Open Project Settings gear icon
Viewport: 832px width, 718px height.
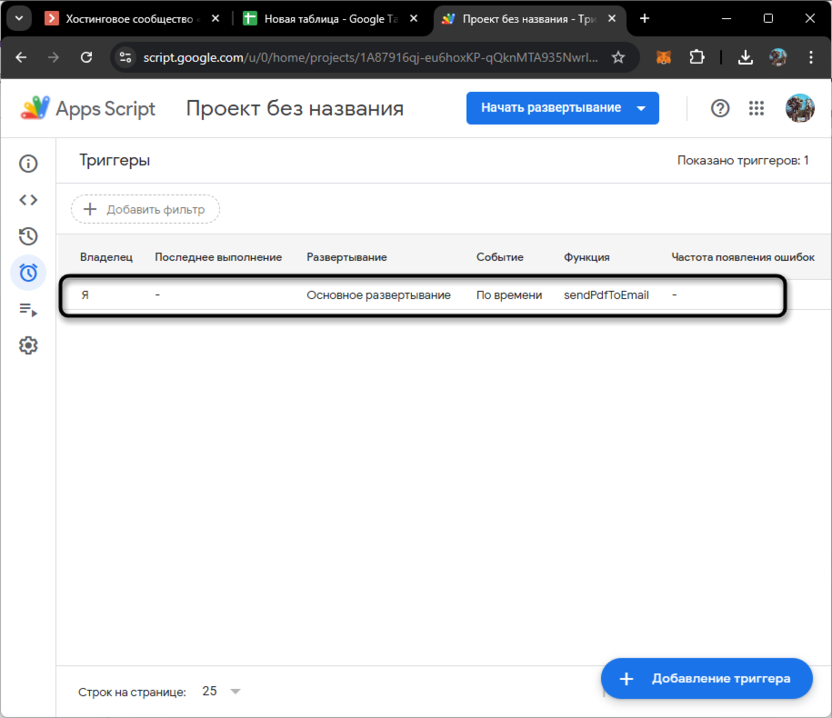click(x=28, y=345)
